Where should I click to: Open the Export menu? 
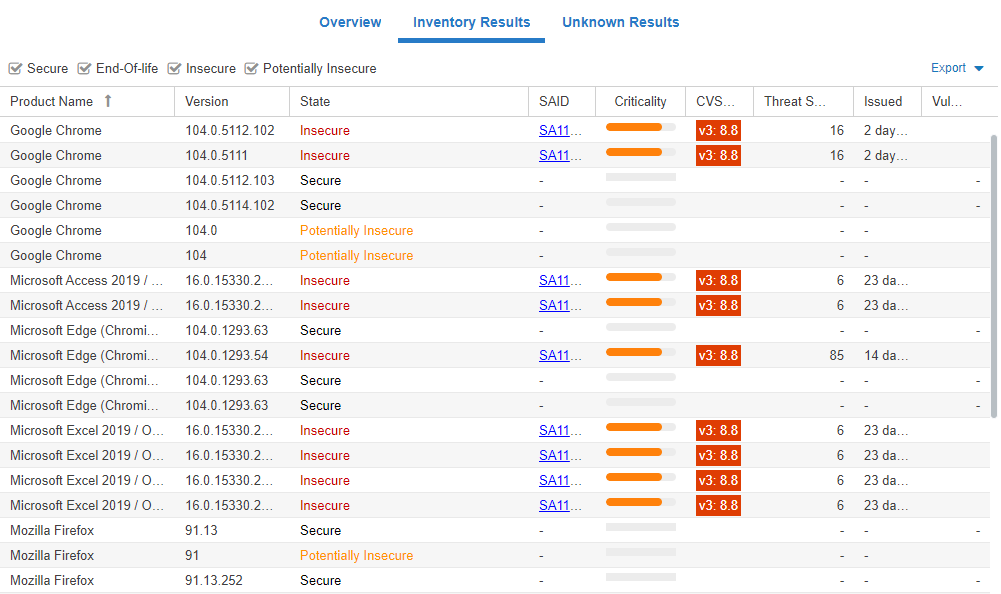pos(949,68)
